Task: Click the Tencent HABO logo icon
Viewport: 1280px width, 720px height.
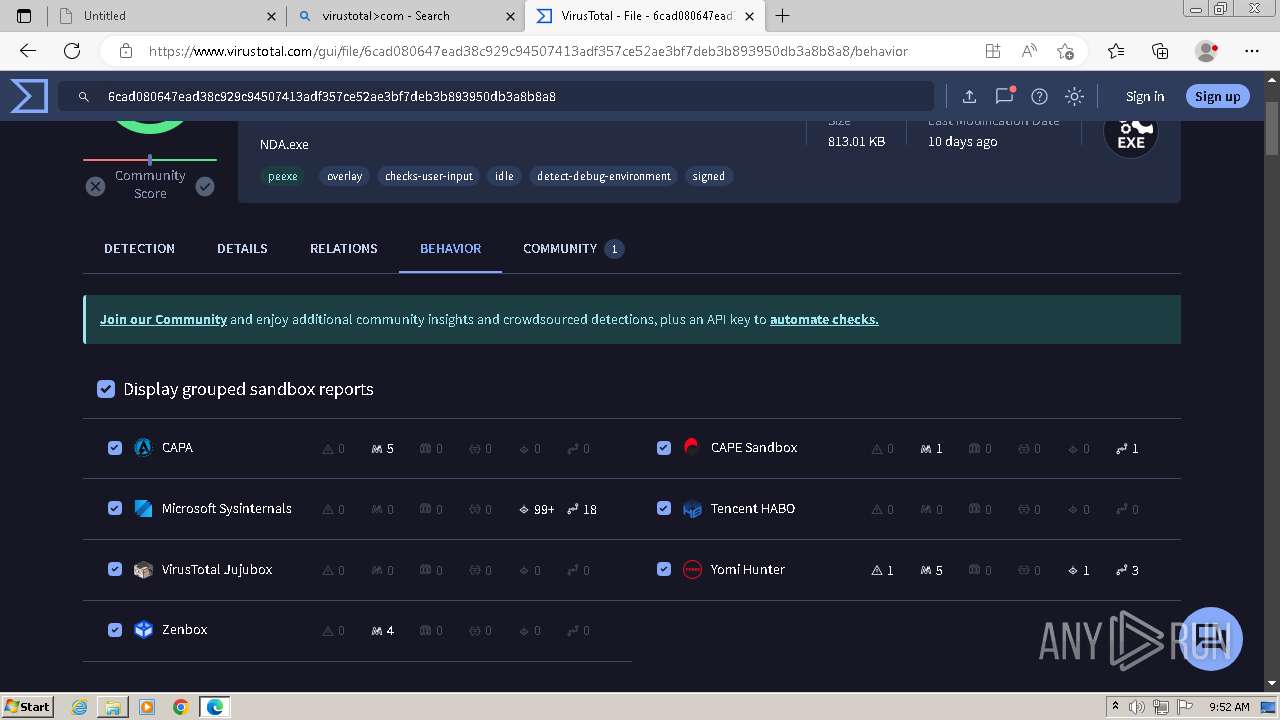Action: point(692,508)
